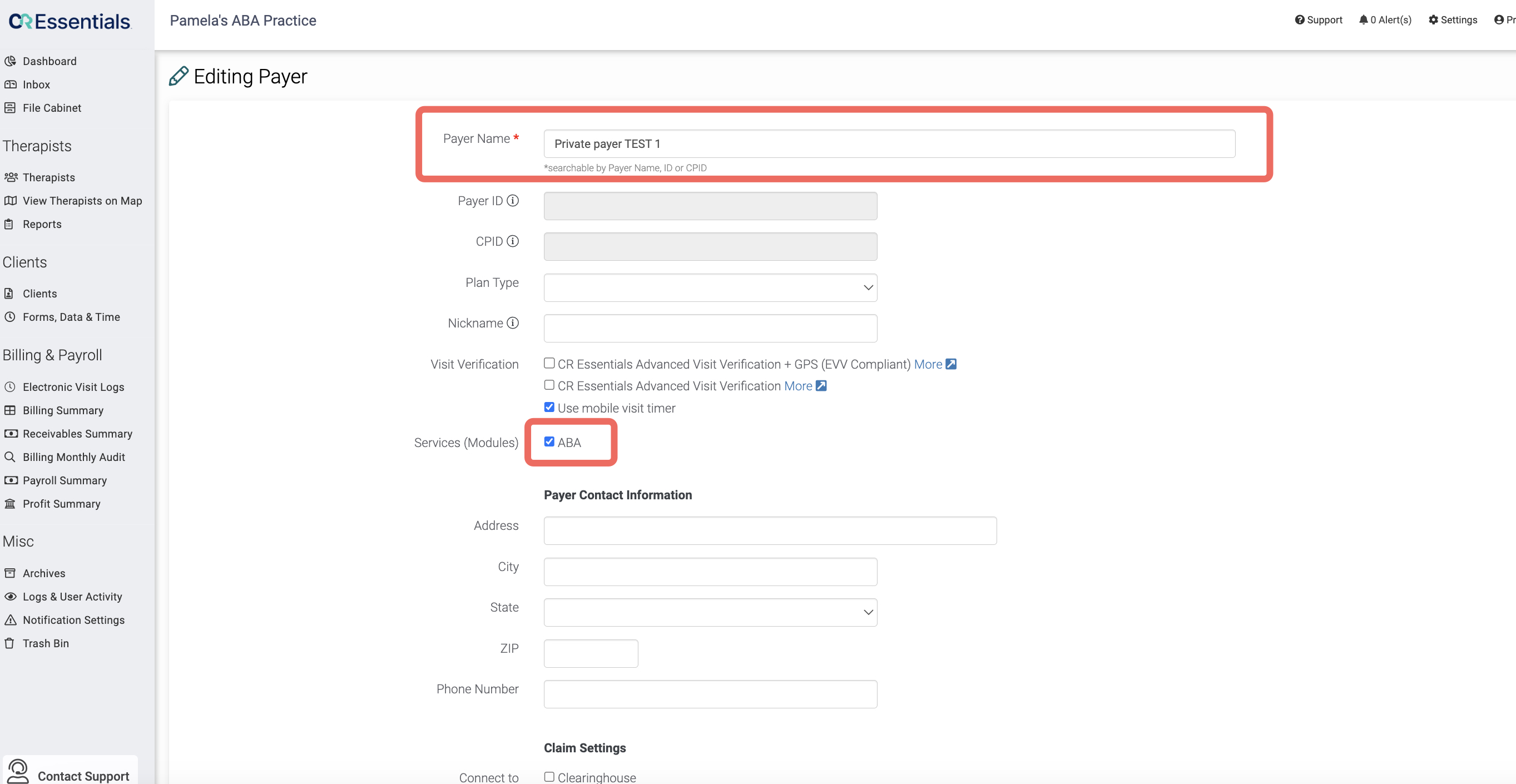Click the alerts bell icon
Screen dimensions: 1516x784
(x=1363, y=20)
